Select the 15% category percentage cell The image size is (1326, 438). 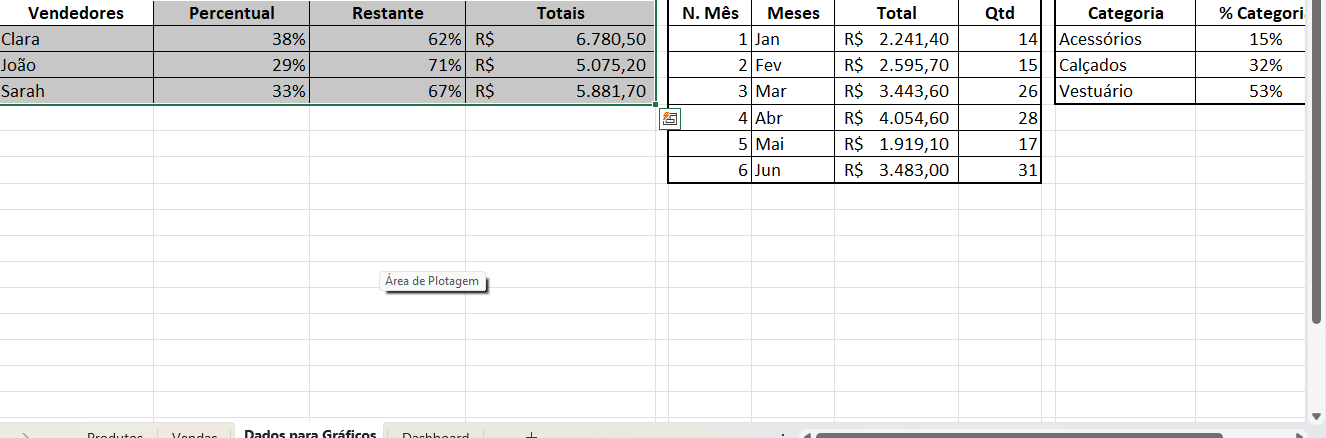coord(1251,39)
